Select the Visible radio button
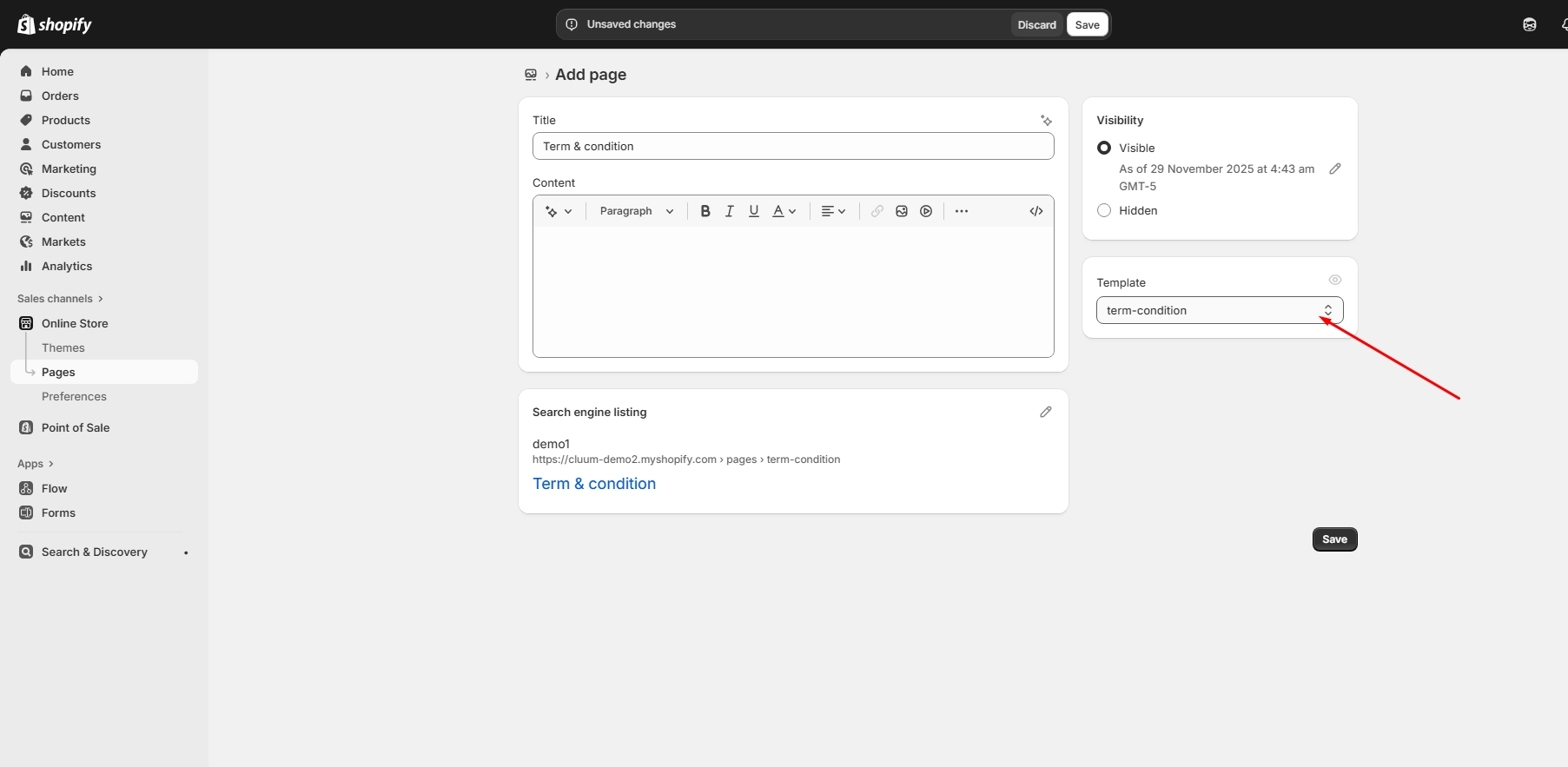 [1104, 148]
